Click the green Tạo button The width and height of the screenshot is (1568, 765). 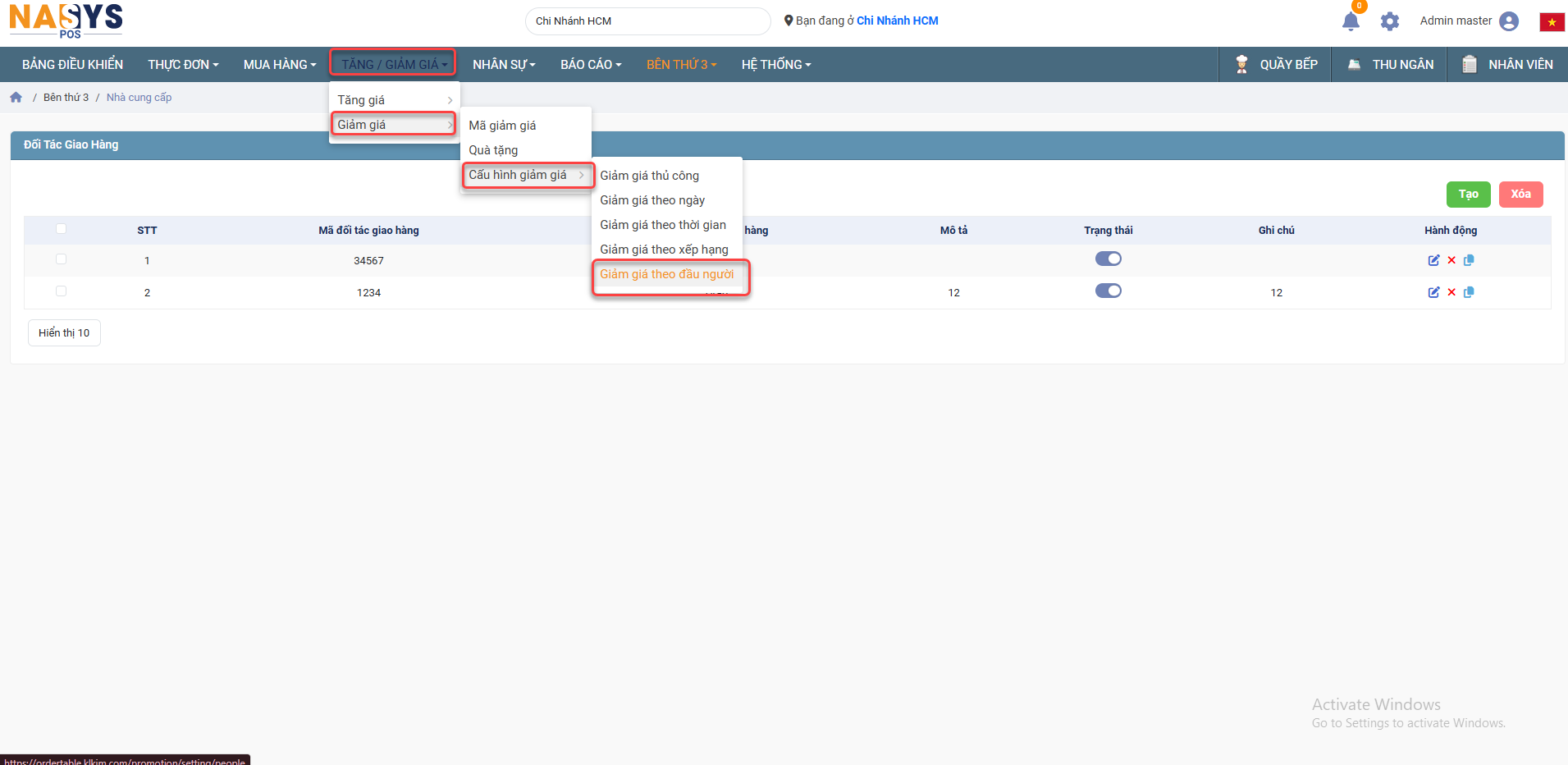[x=1468, y=194]
